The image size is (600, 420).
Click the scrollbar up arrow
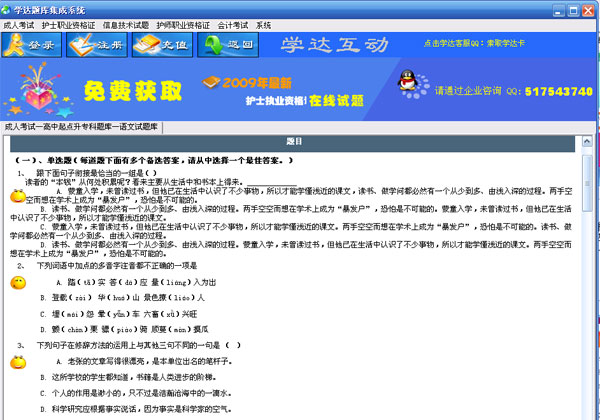[x=587, y=142]
